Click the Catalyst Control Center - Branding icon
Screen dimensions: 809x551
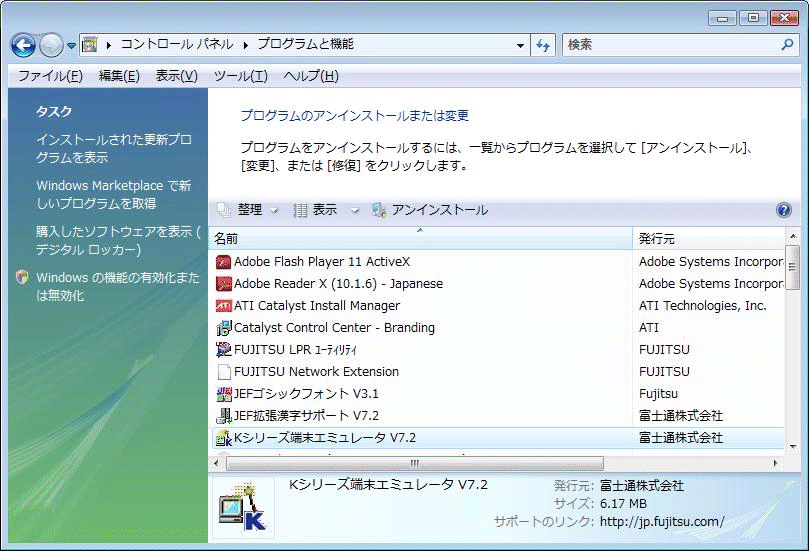point(223,328)
